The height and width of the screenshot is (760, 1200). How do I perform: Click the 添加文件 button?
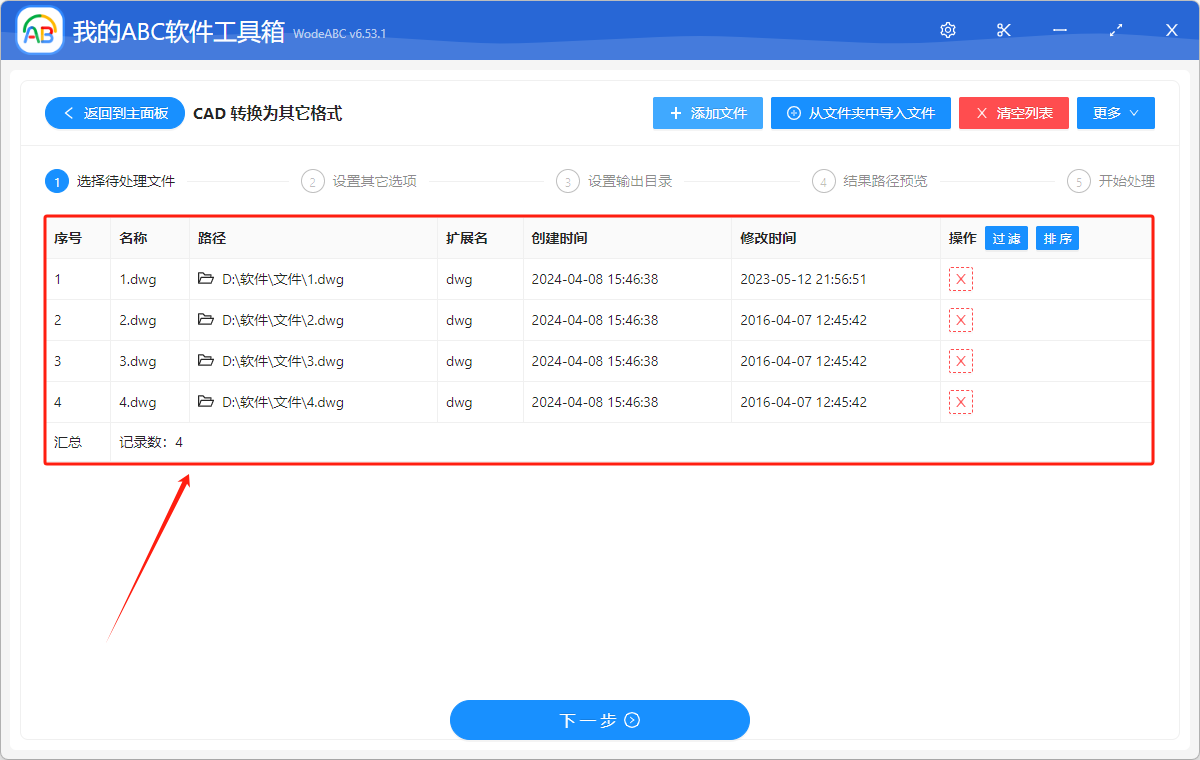708,113
